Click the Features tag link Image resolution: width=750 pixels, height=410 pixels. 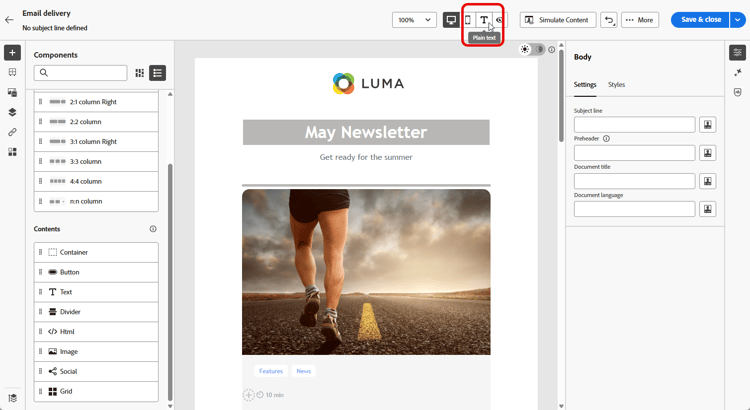coord(271,371)
